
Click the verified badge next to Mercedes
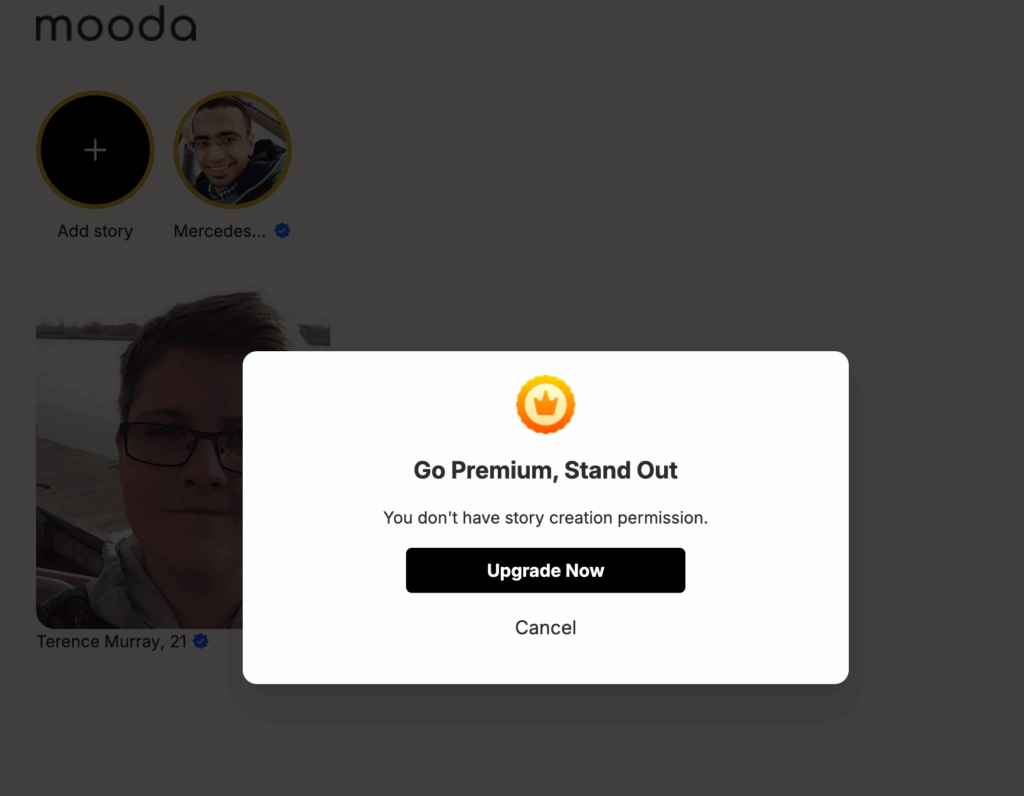click(282, 231)
